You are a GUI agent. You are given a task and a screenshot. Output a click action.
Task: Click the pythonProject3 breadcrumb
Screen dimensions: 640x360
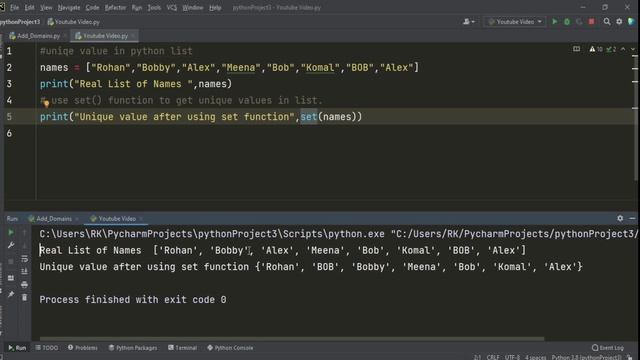(x=20, y=22)
